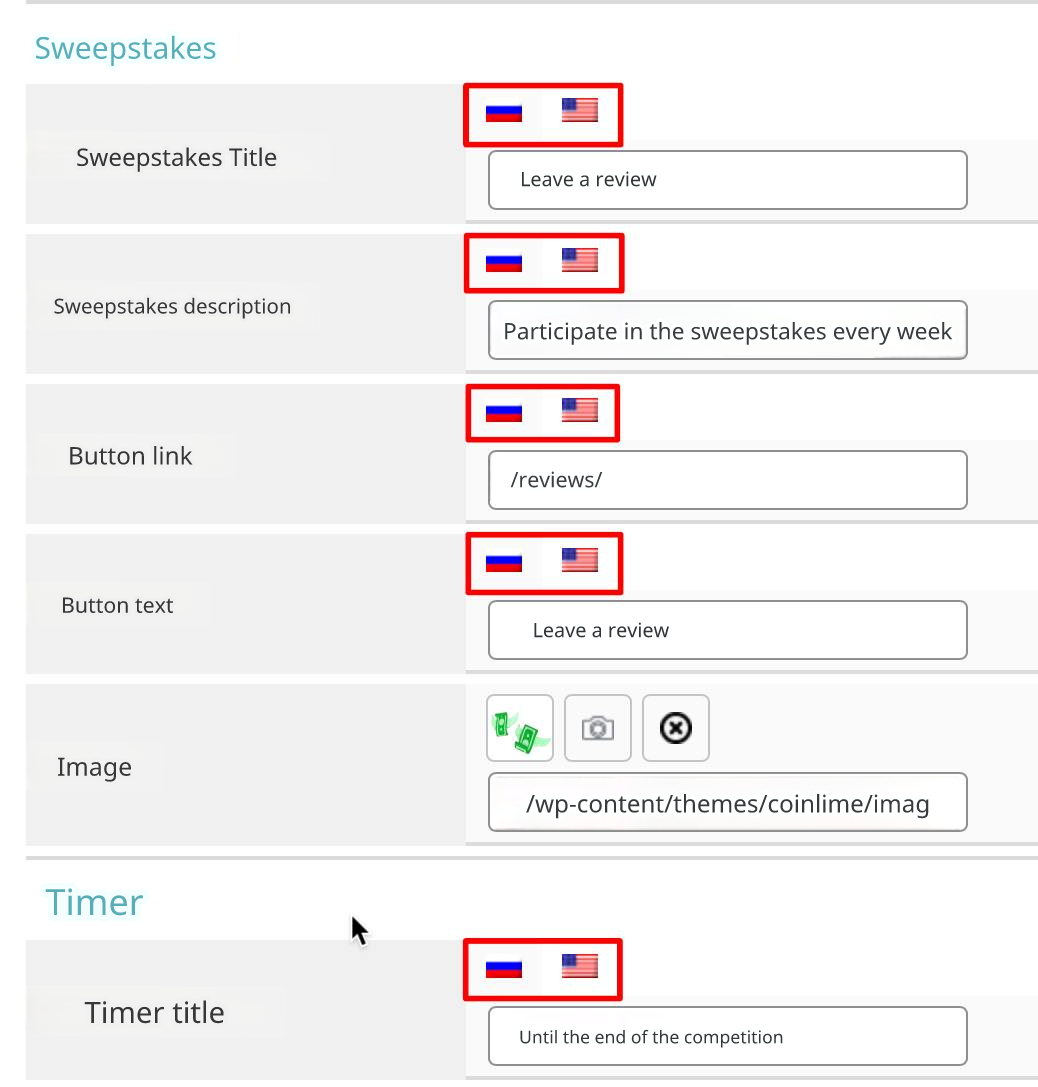This screenshot has width=1038, height=1087.
Task: Click the camera upload image icon
Action: pos(598,728)
